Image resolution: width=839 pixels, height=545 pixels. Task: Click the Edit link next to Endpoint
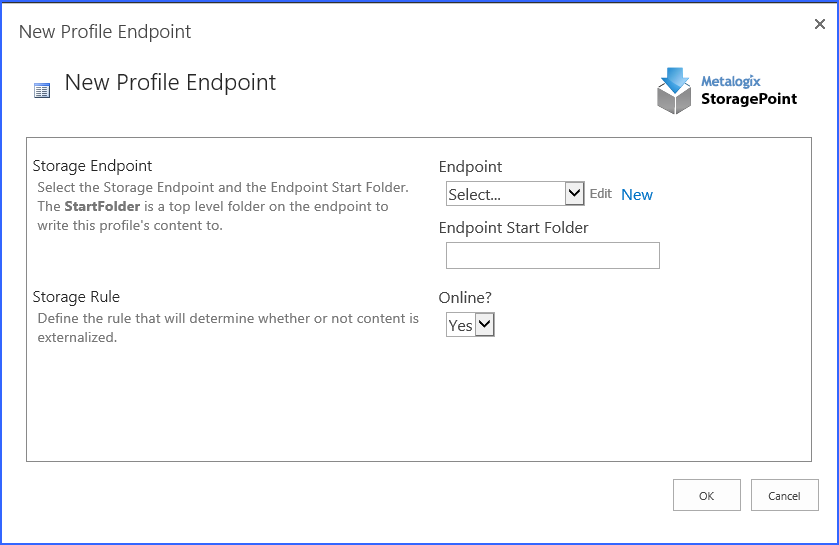(x=600, y=194)
